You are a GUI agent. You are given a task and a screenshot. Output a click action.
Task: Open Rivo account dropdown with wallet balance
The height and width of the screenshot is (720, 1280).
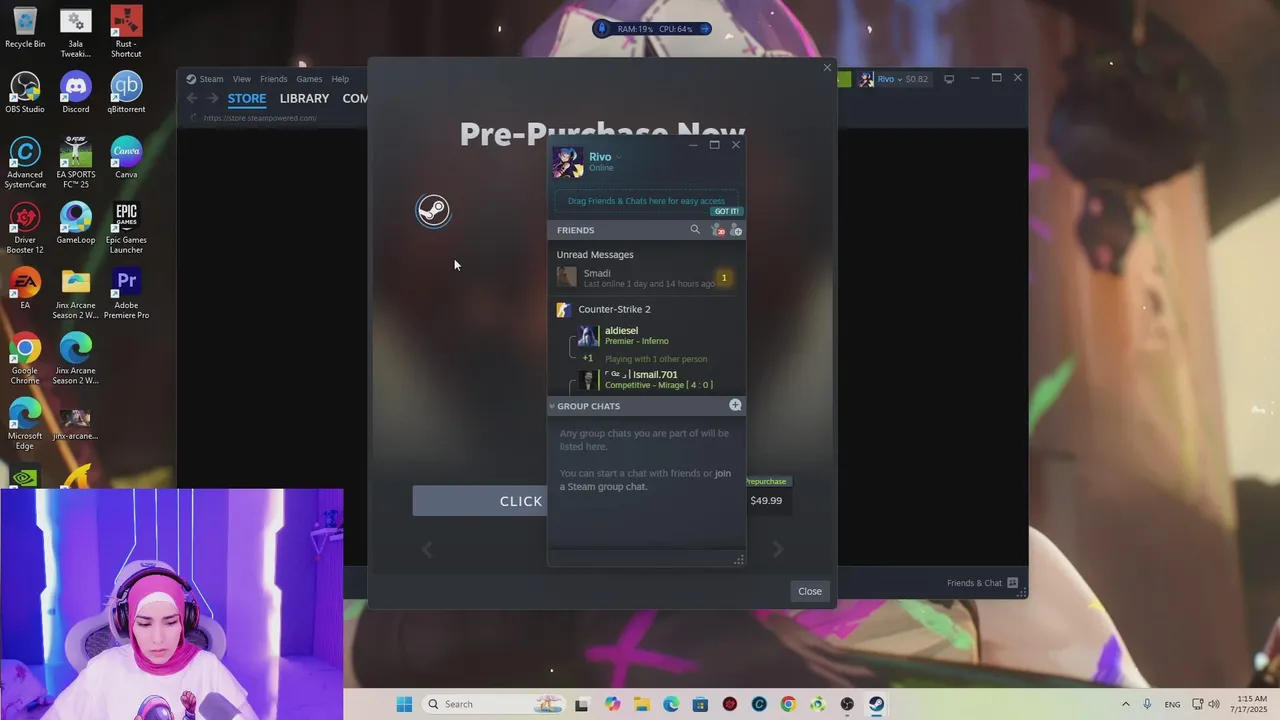893,79
